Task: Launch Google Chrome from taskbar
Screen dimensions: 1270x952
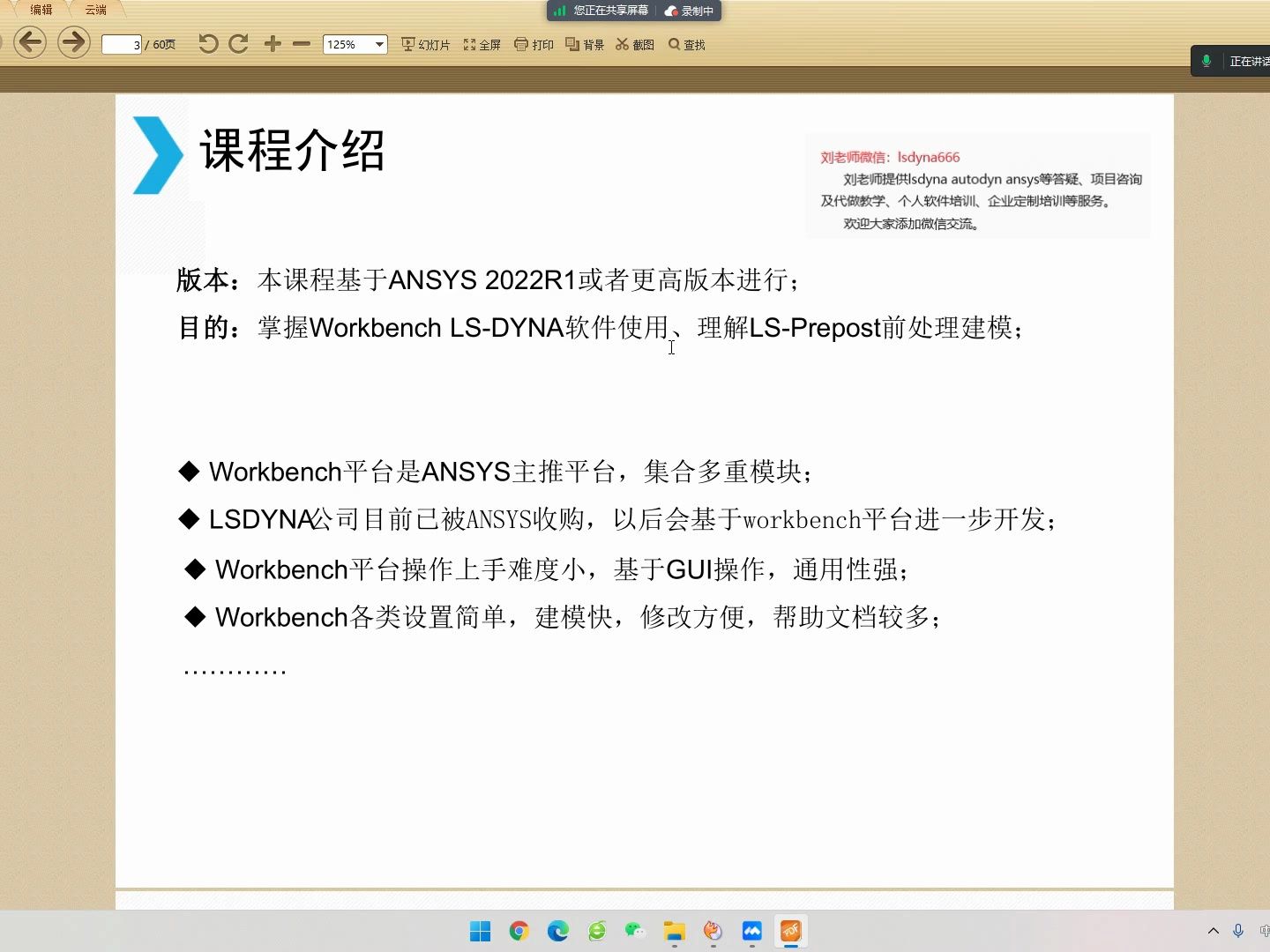Action: tap(519, 931)
